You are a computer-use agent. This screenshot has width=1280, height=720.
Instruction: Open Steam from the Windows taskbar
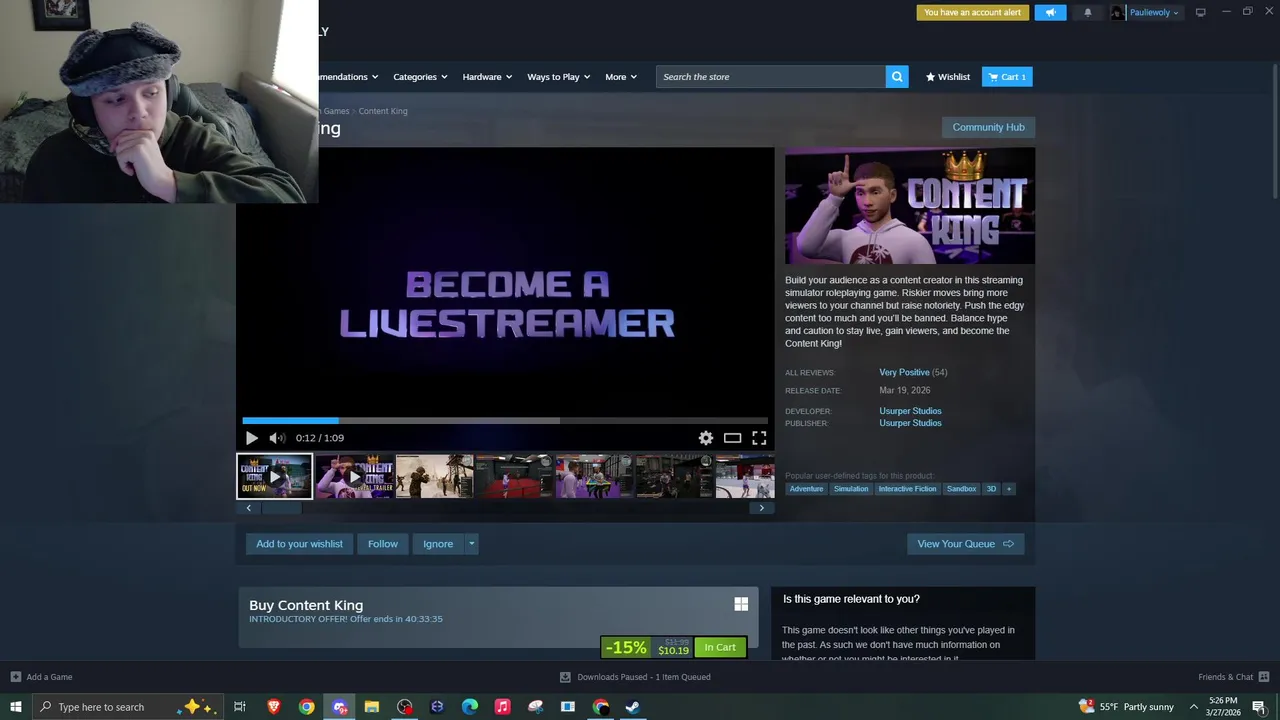click(632, 707)
